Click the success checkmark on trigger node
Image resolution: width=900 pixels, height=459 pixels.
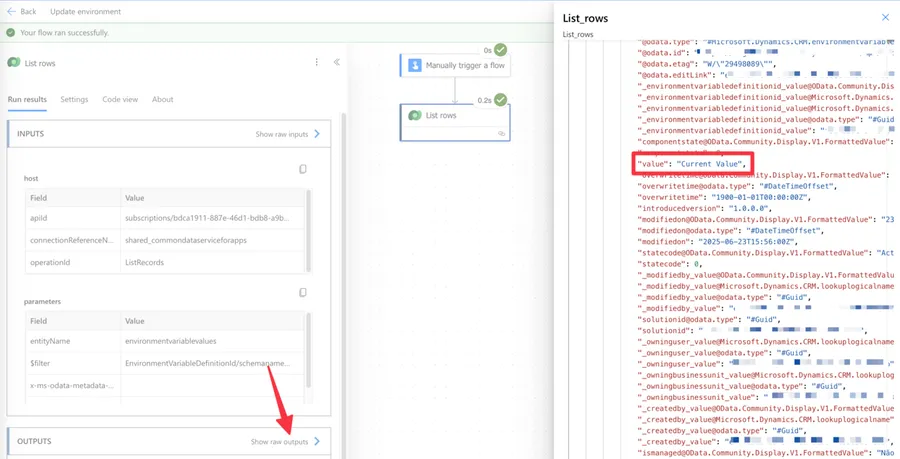(x=500, y=50)
